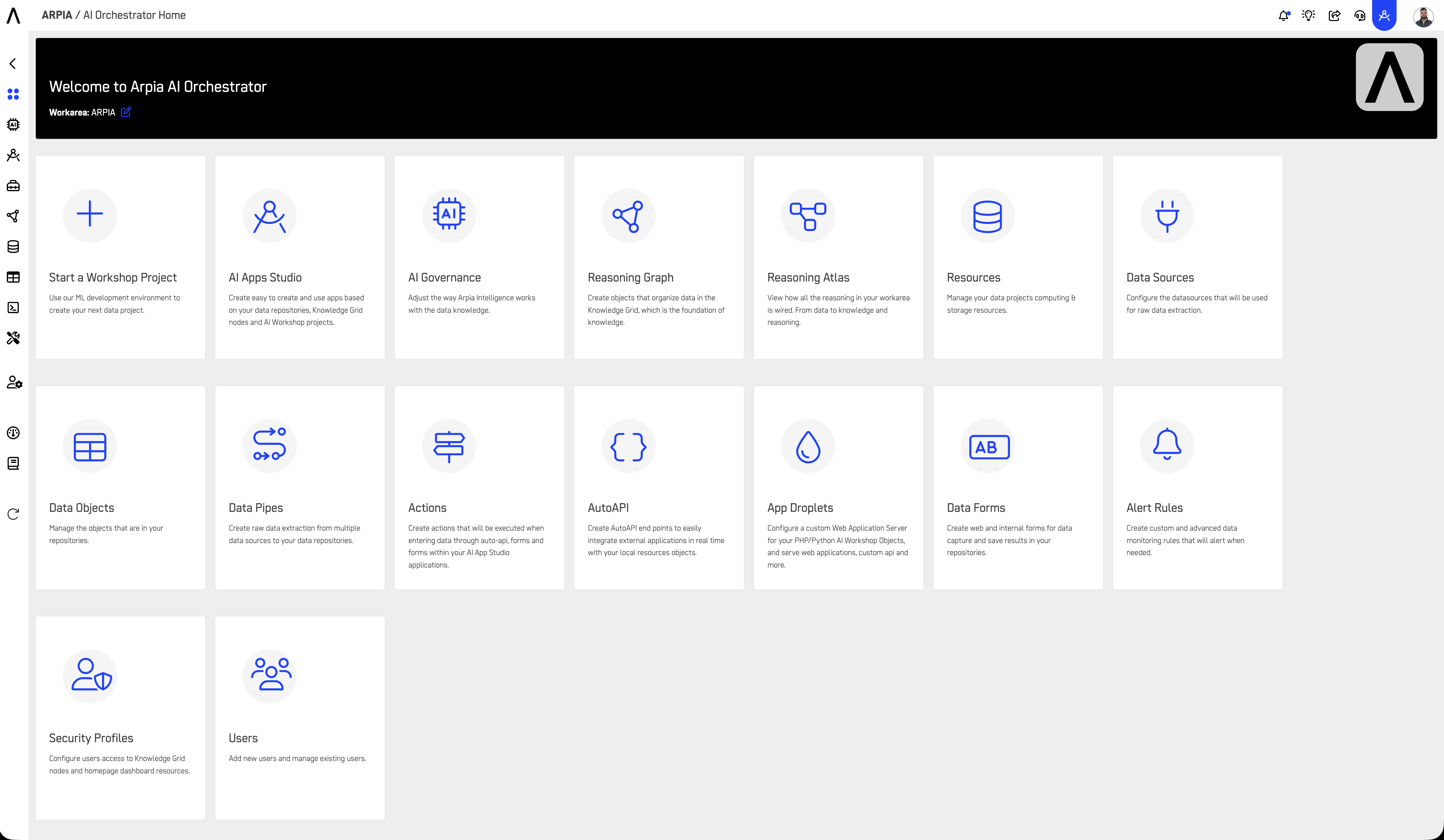1444x840 pixels.
Task: Open the notifications bell
Action: point(1284,15)
